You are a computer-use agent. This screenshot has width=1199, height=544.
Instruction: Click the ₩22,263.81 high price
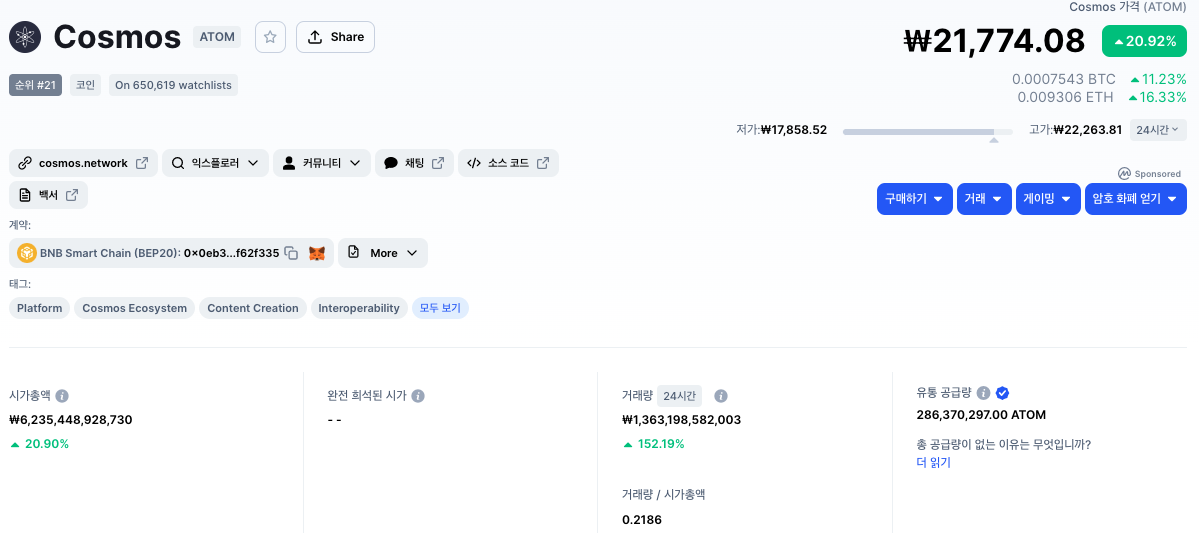tap(1087, 129)
